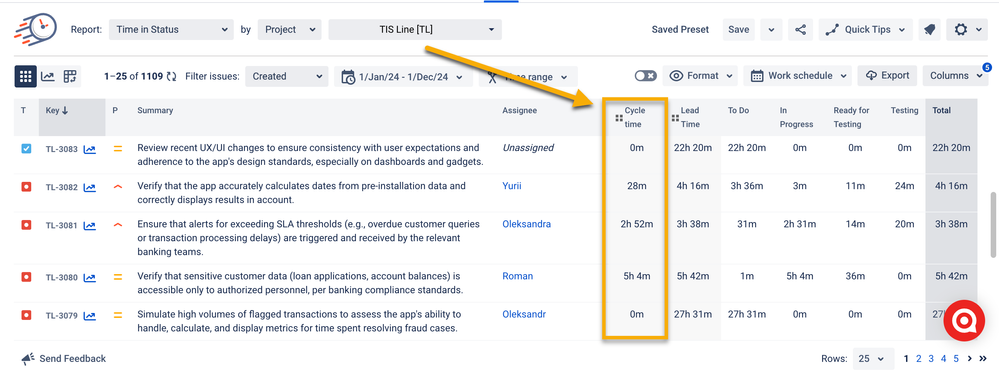999x379 pixels.
Task: Click the date range 1/Jan/24 - 1/Dec/24 field
Action: coord(403,76)
